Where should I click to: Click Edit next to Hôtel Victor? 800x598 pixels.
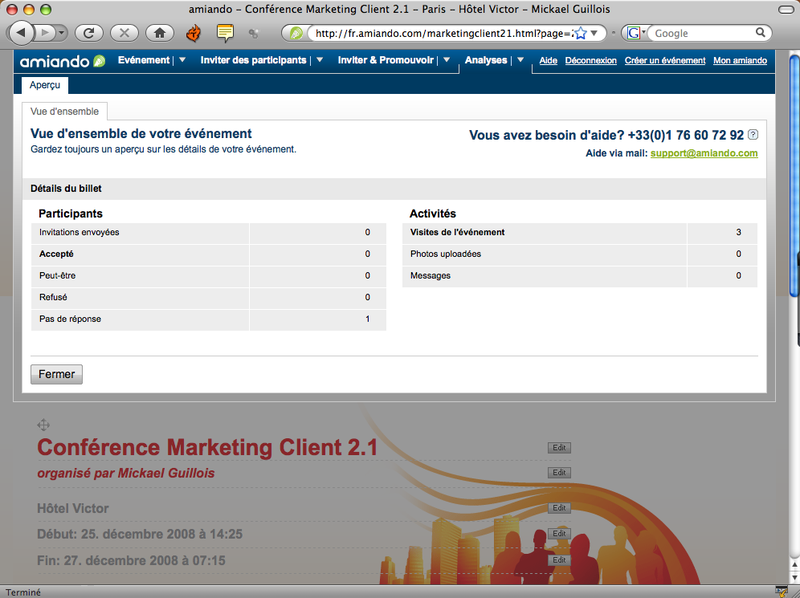coord(559,508)
